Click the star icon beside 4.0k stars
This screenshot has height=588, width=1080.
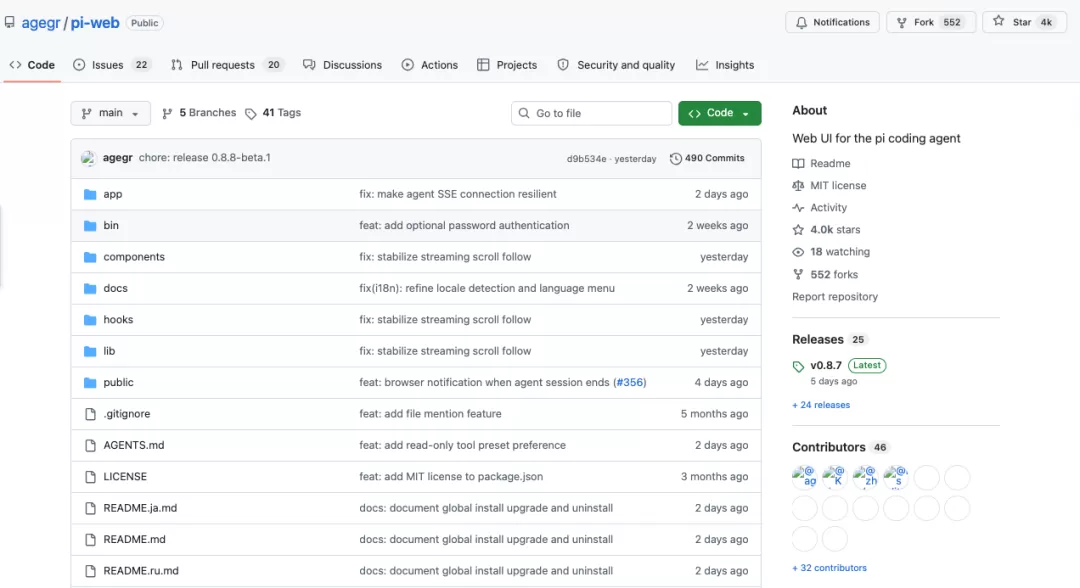point(798,230)
